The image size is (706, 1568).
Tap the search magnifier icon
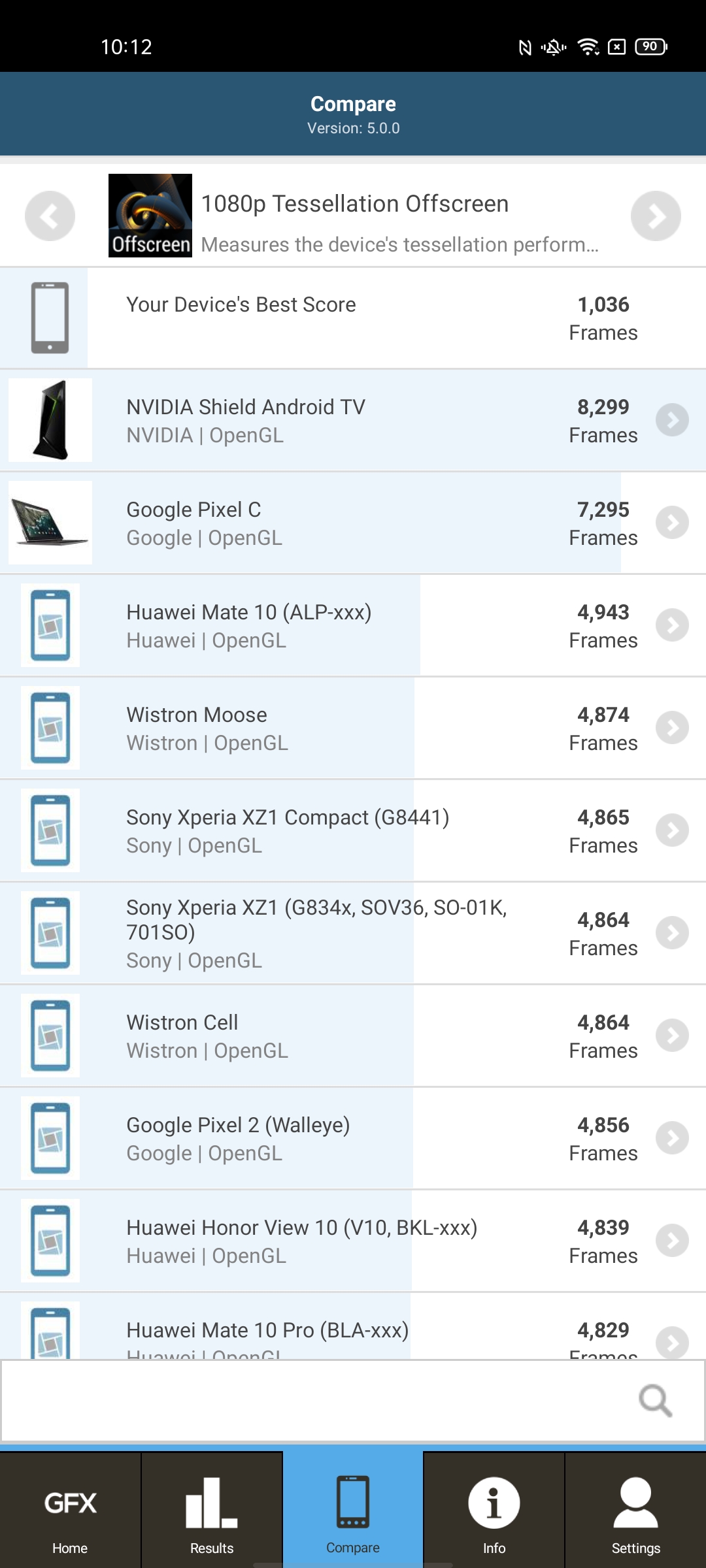coord(655,1400)
